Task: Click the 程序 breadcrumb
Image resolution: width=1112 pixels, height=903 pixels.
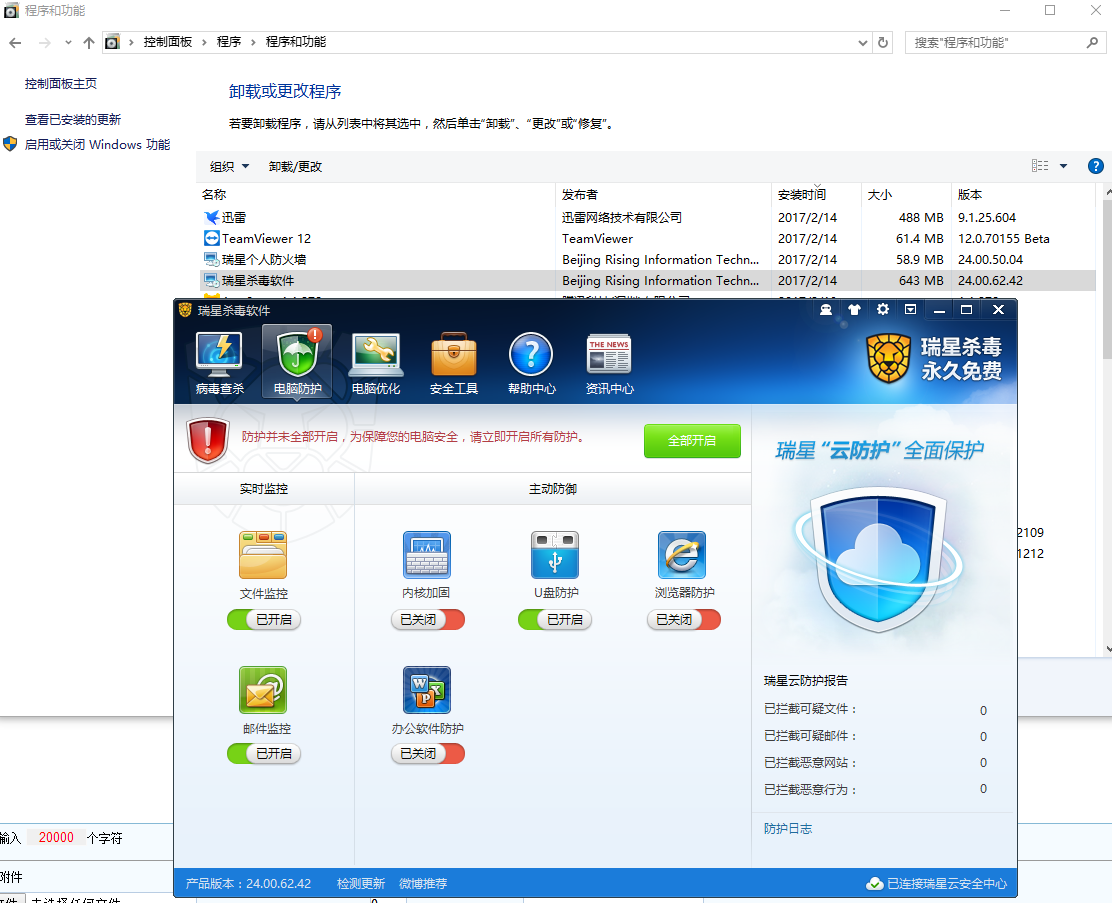Action: click(x=229, y=42)
